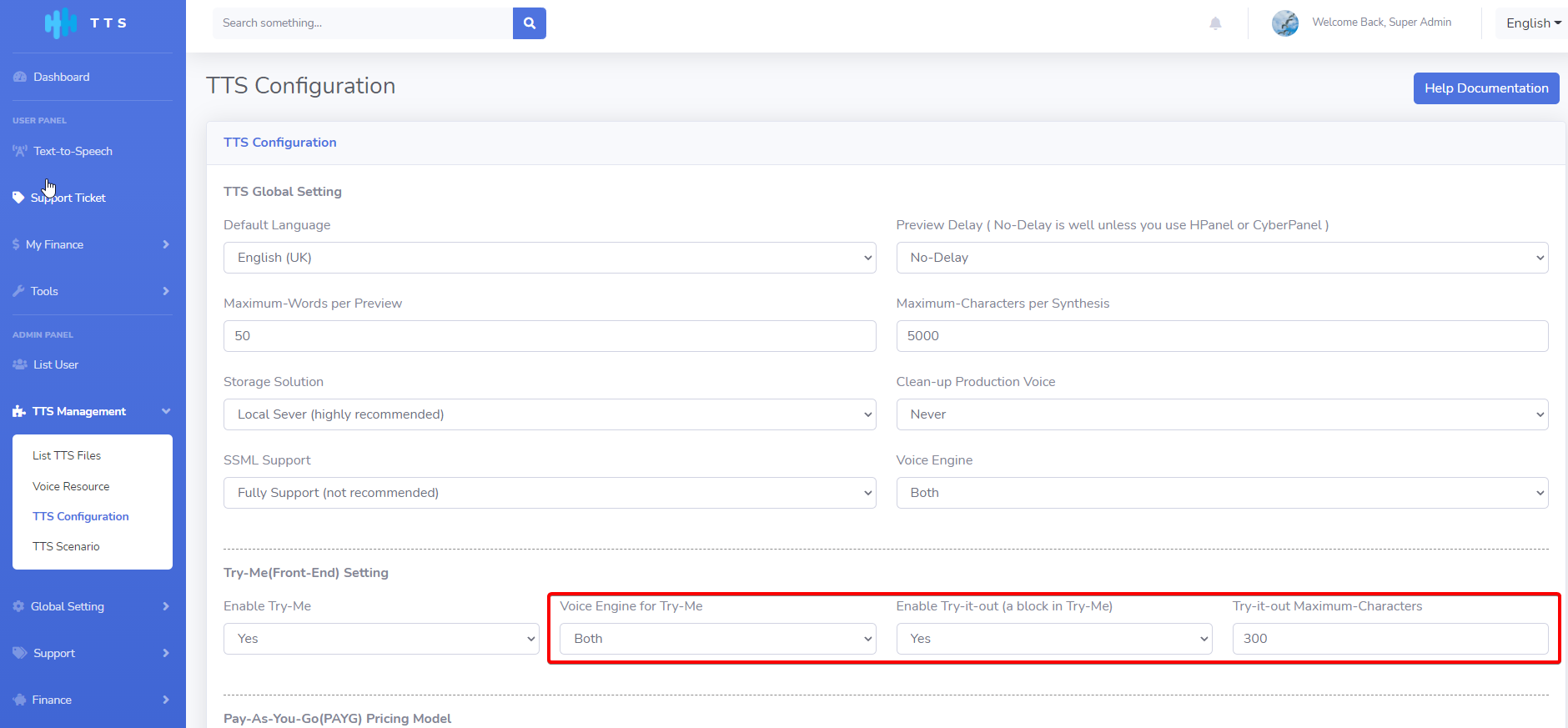Open Voice Resource submenu item
1568x728 pixels.
tap(71, 486)
